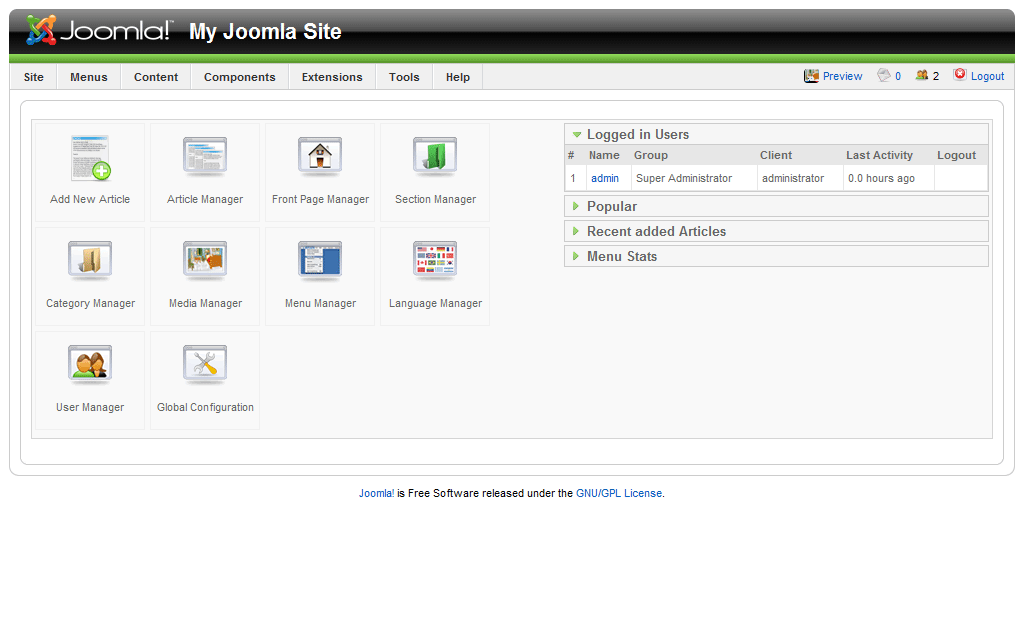
Task: Open the Category Manager icon
Action: click(x=90, y=263)
